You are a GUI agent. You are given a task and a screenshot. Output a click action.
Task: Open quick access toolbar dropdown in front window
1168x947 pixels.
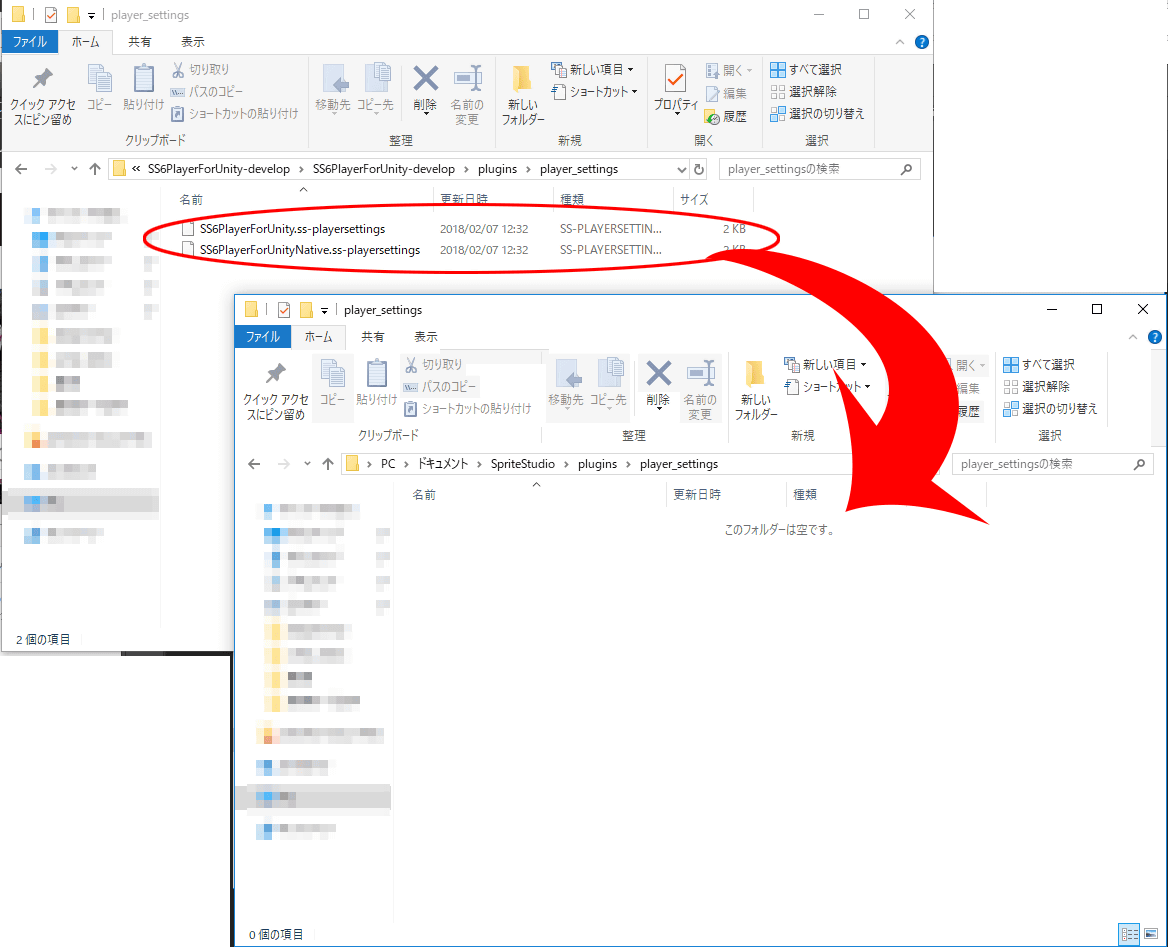coord(324,311)
